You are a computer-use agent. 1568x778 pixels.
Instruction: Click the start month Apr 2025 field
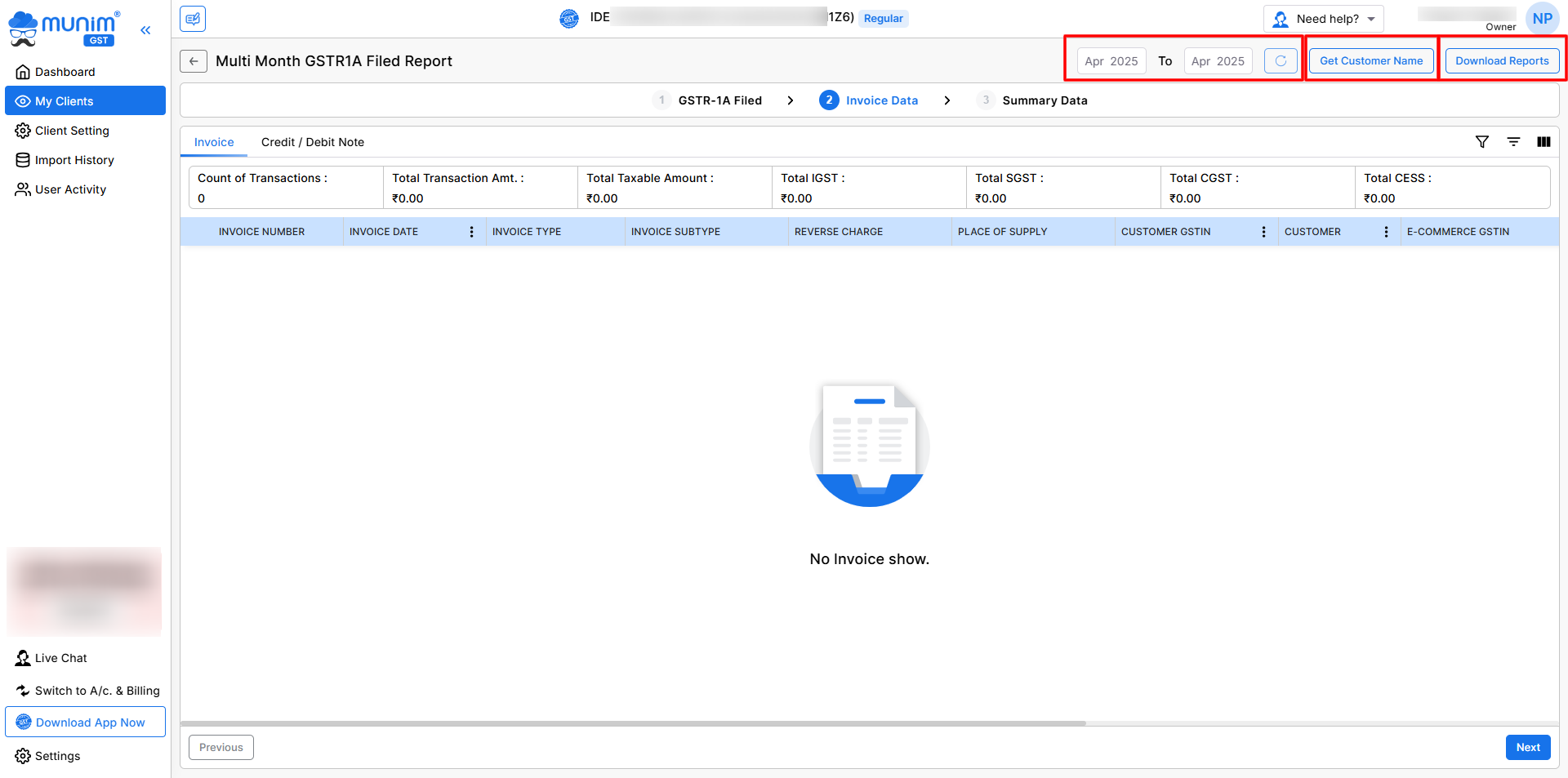pyautogui.click(x=1111, y=61)
